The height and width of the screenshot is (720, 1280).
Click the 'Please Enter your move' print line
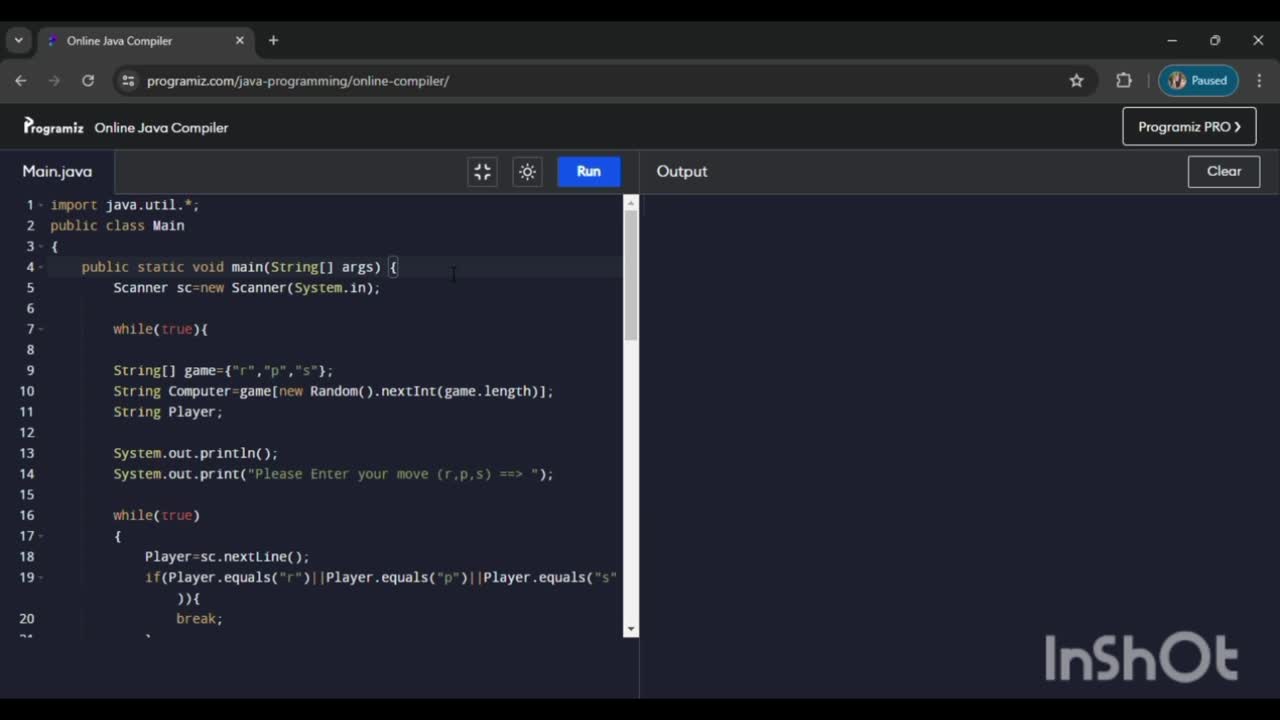tap(333, 474)
